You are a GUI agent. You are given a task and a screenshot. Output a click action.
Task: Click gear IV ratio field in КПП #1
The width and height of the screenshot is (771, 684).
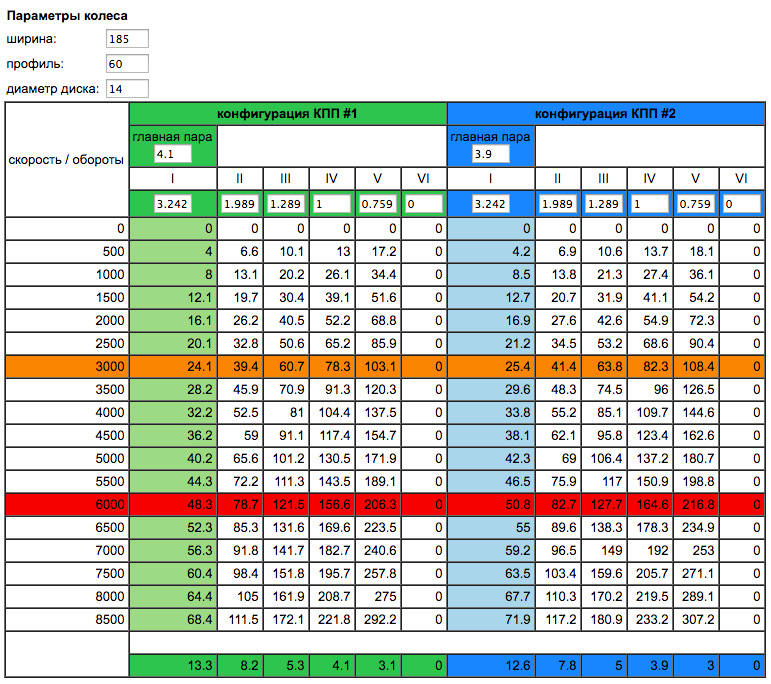coord(332,204)
